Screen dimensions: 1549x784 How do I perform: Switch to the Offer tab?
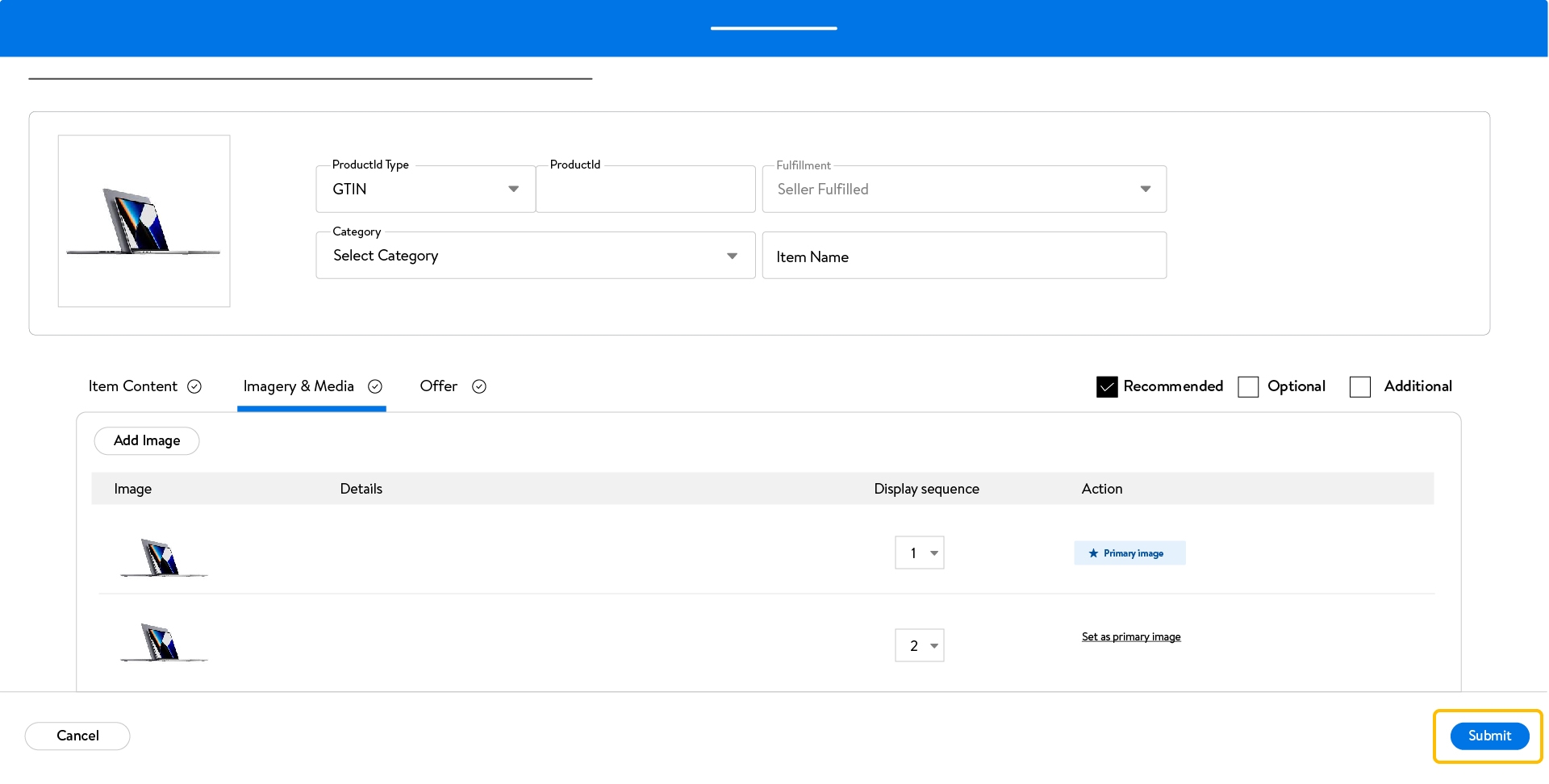(453, 386)
